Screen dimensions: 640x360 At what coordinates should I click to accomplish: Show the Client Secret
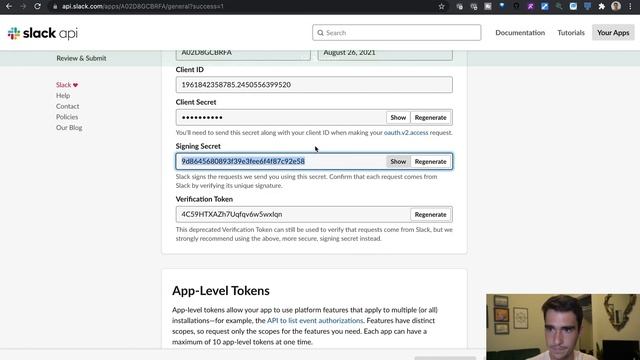tap(398, 118)
